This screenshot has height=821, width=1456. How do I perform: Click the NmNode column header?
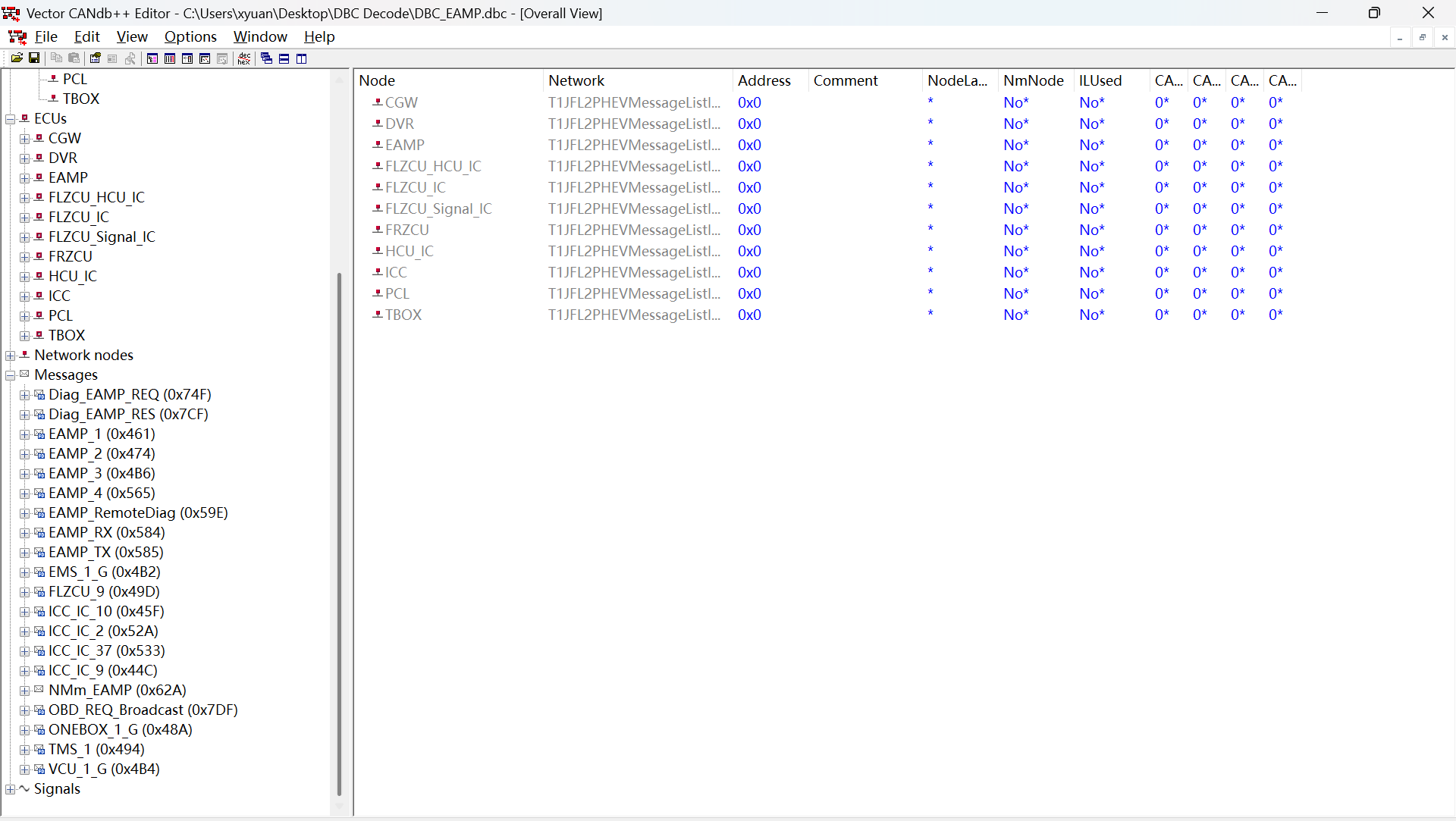[x=1036, y=80]
